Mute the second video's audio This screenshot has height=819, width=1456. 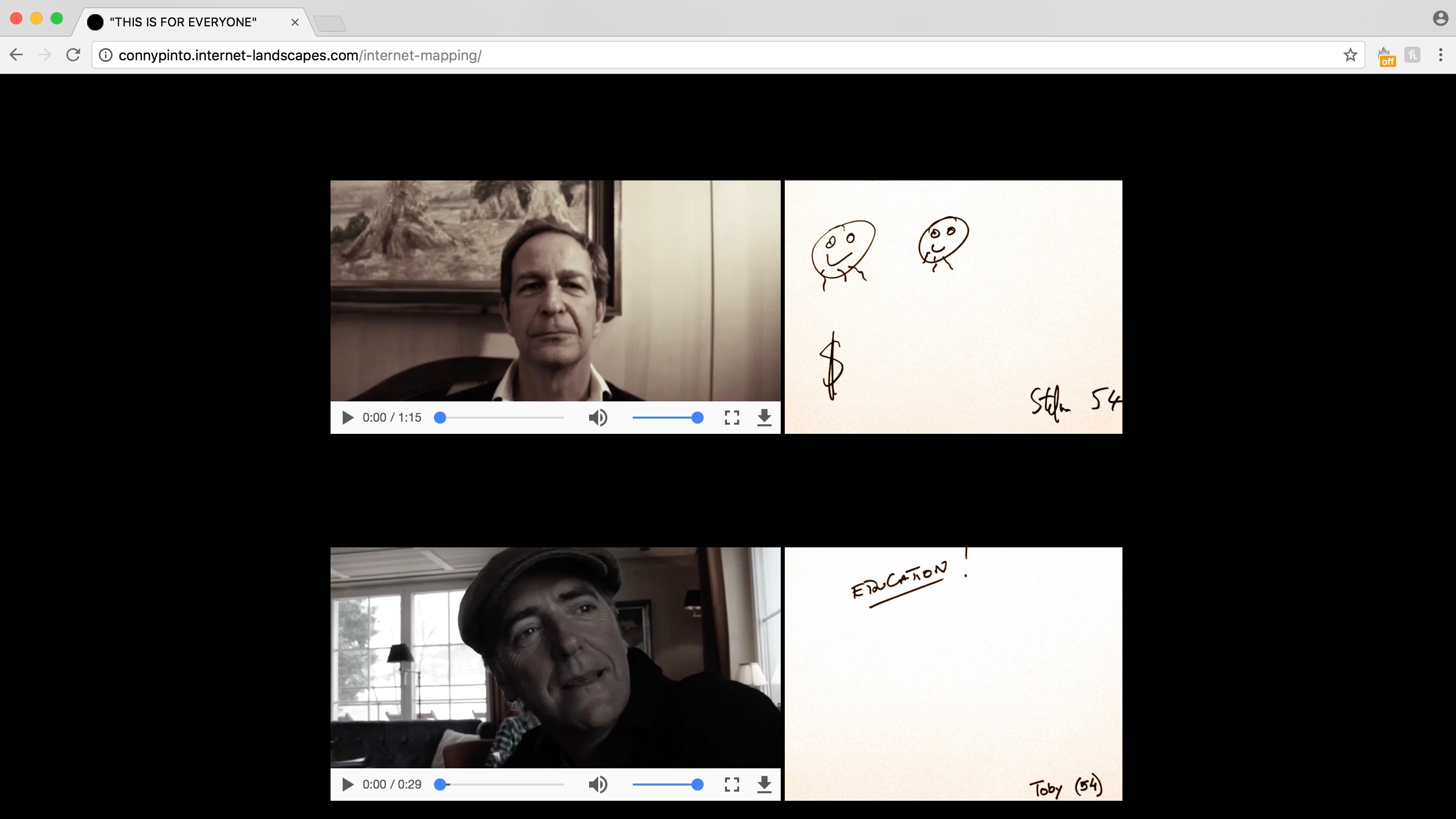[x=597, y=785]
